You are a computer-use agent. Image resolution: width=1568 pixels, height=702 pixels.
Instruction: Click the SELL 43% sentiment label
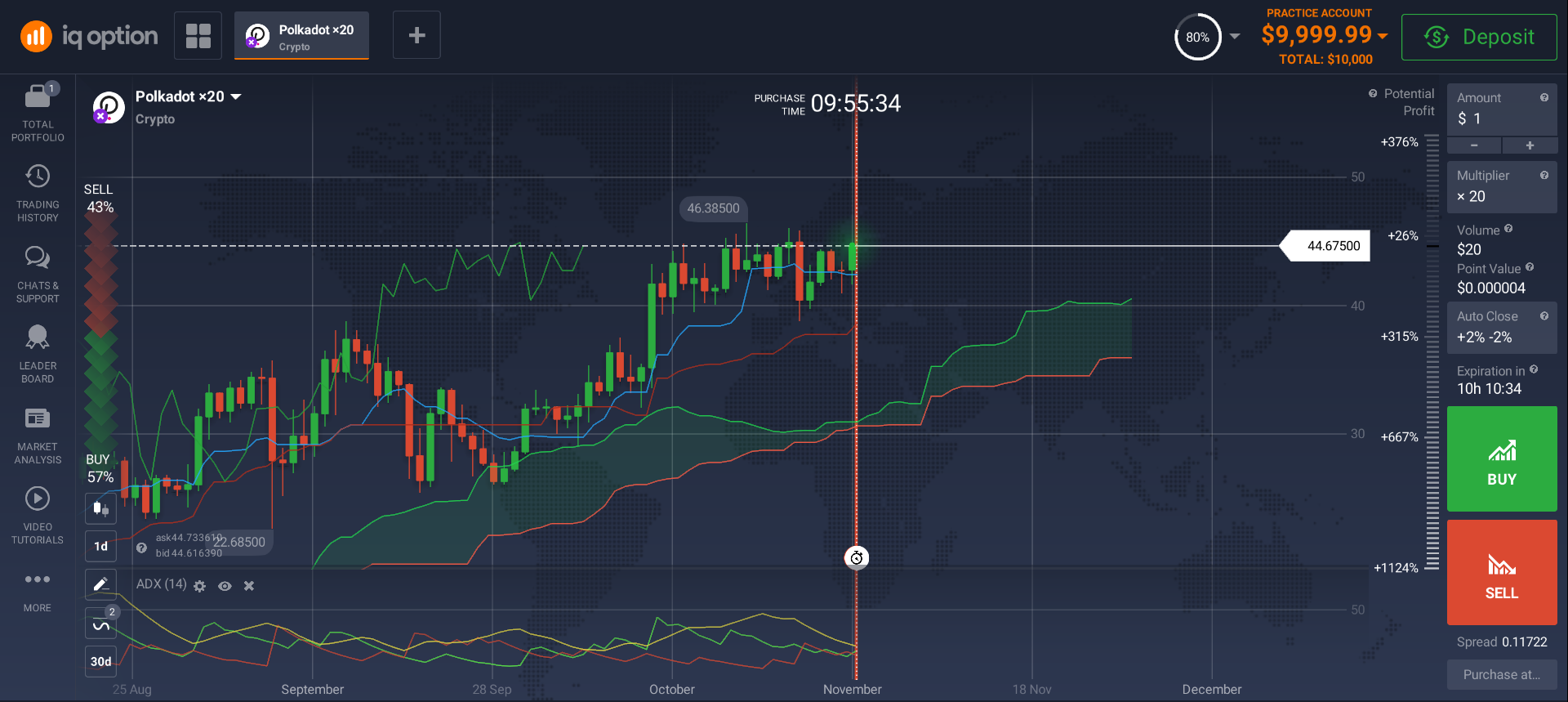(x=99, y=199)
